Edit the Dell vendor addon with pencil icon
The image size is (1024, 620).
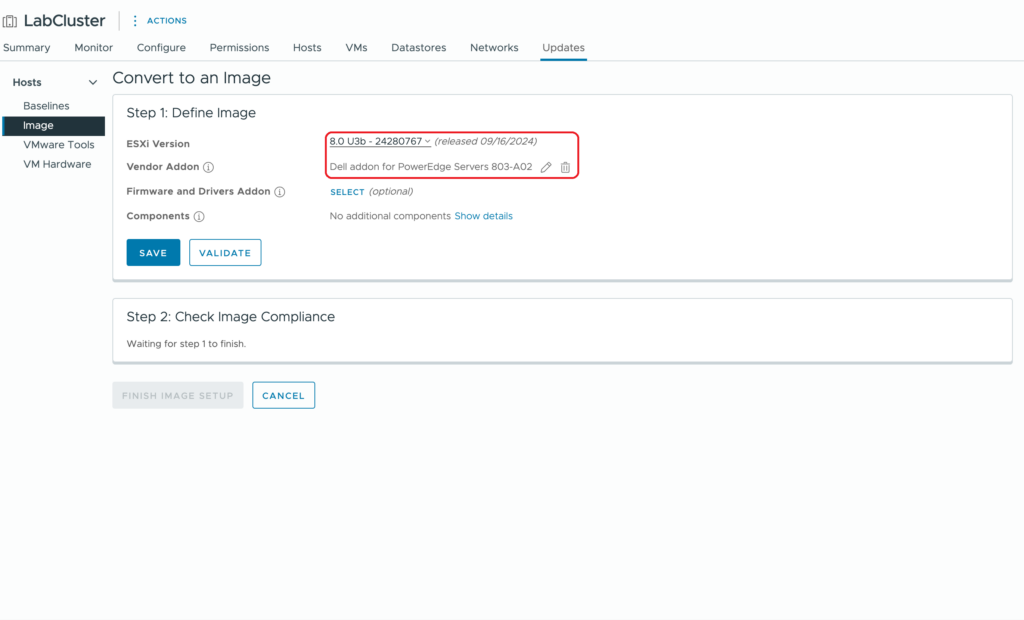(x=546, y=168)
